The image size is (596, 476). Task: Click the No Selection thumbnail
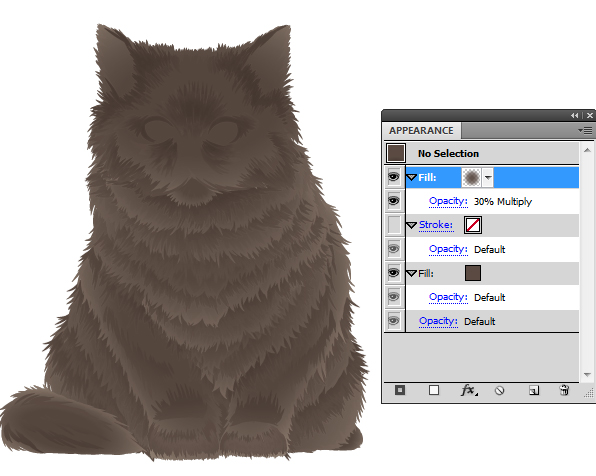click(x=396, y=153)
